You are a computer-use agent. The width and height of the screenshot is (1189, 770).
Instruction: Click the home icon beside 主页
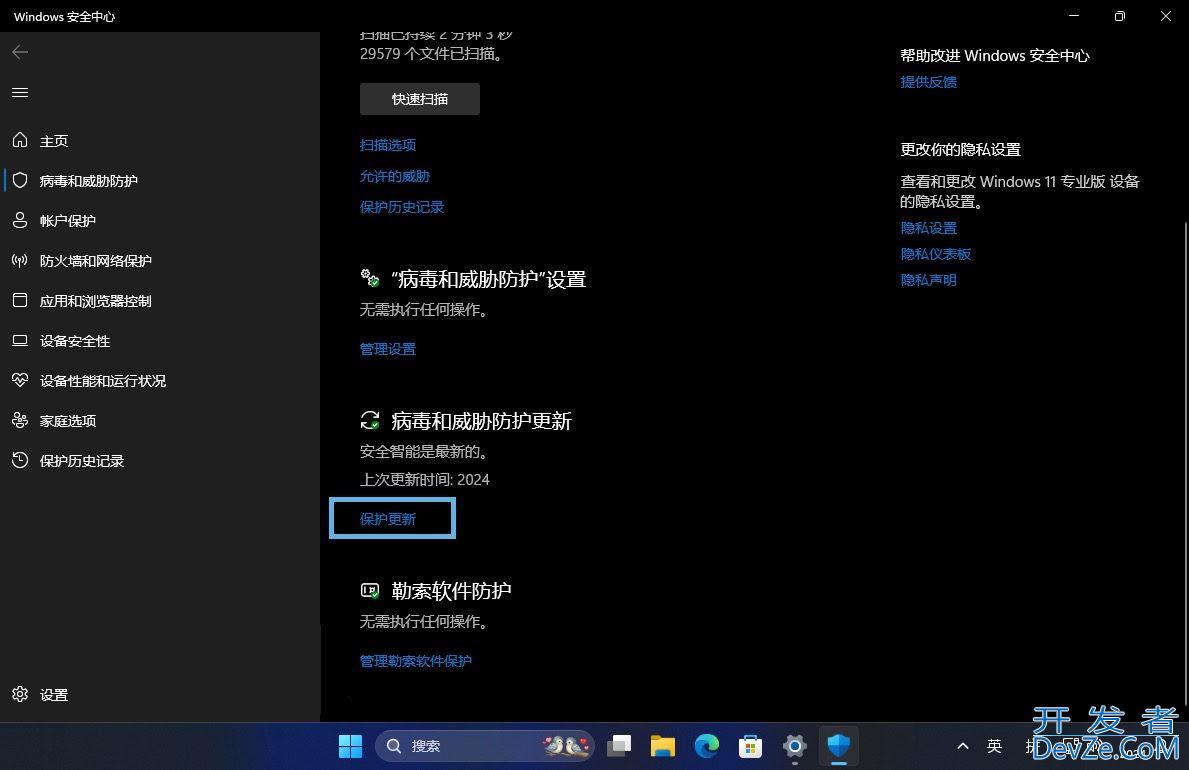coord(20,140)
